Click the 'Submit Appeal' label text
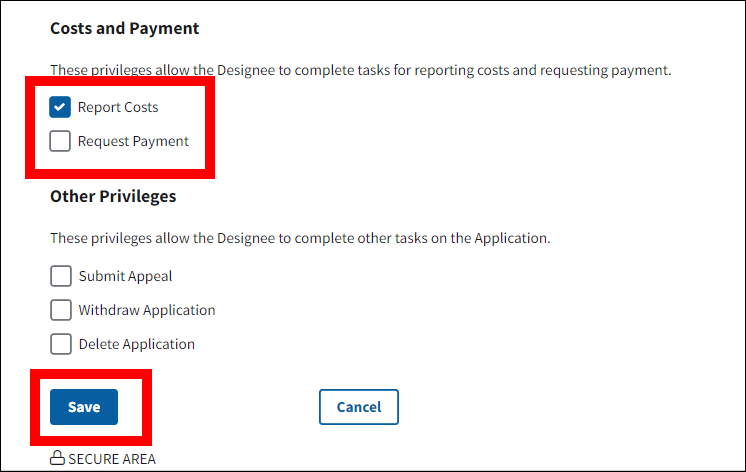 125,276
